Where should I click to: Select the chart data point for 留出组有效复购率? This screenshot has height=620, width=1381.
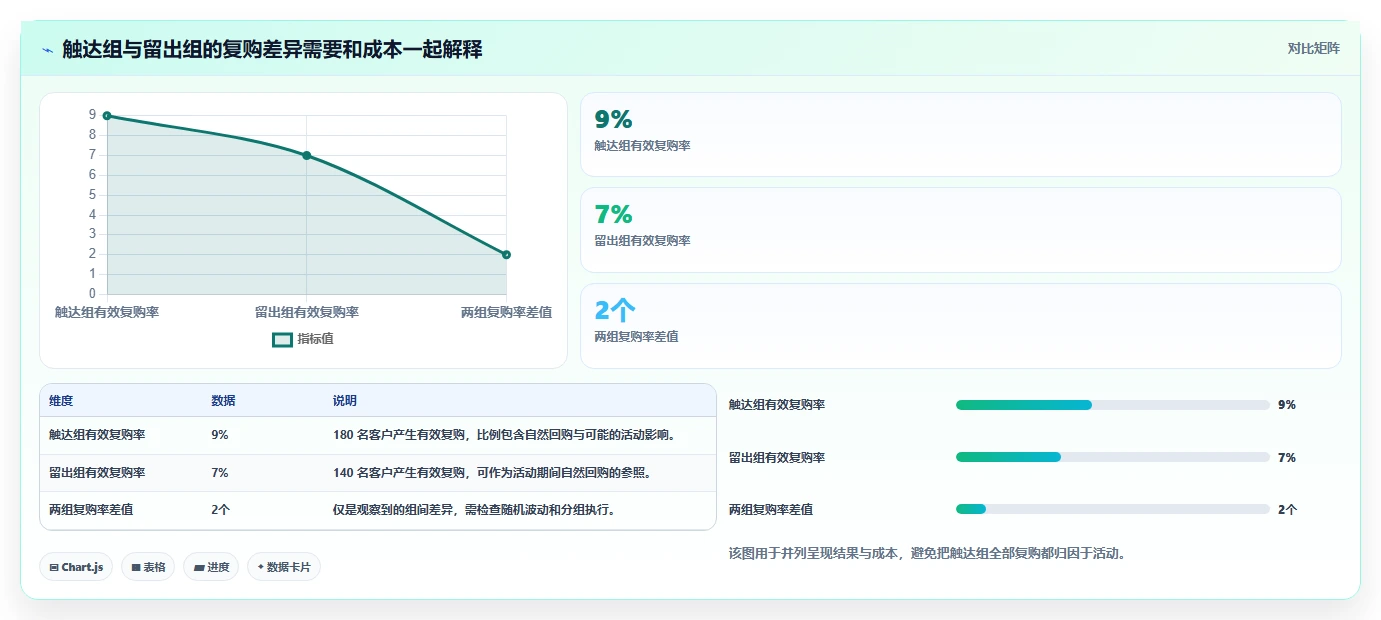coord(306,155)
